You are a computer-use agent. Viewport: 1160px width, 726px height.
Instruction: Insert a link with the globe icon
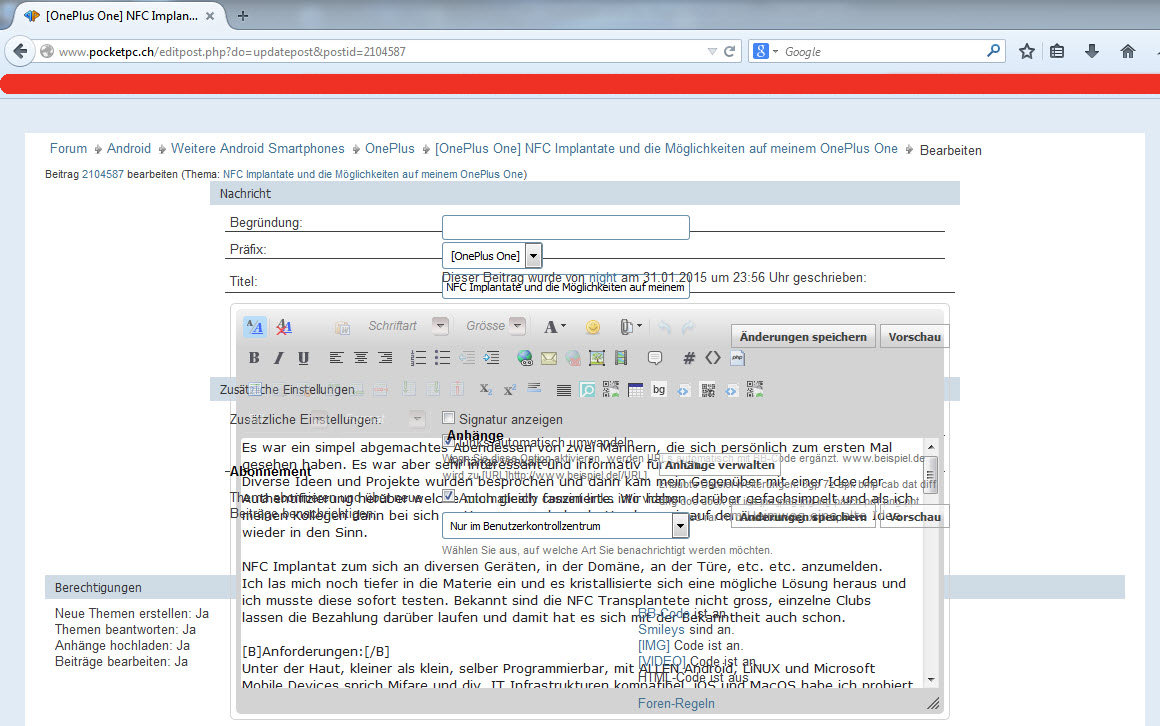[525, 358]
